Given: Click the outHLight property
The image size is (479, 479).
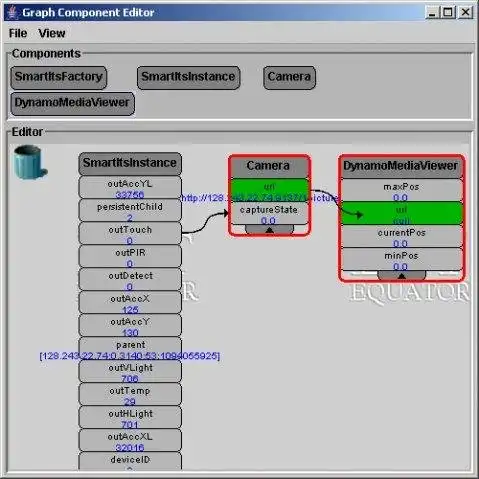Looking at the screenshot, I should (x=130, y=418).
